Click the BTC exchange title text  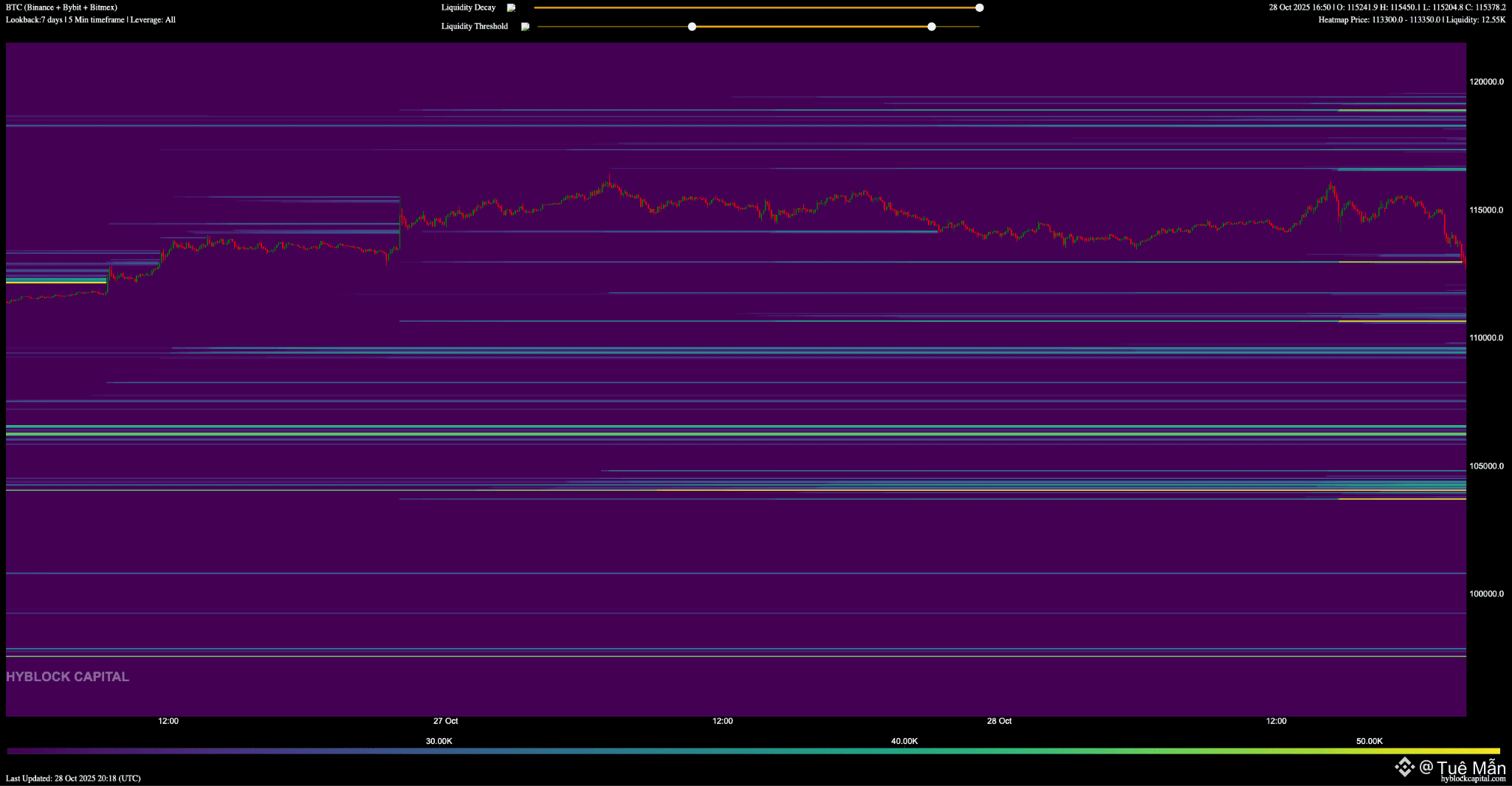tap(61, 7)
